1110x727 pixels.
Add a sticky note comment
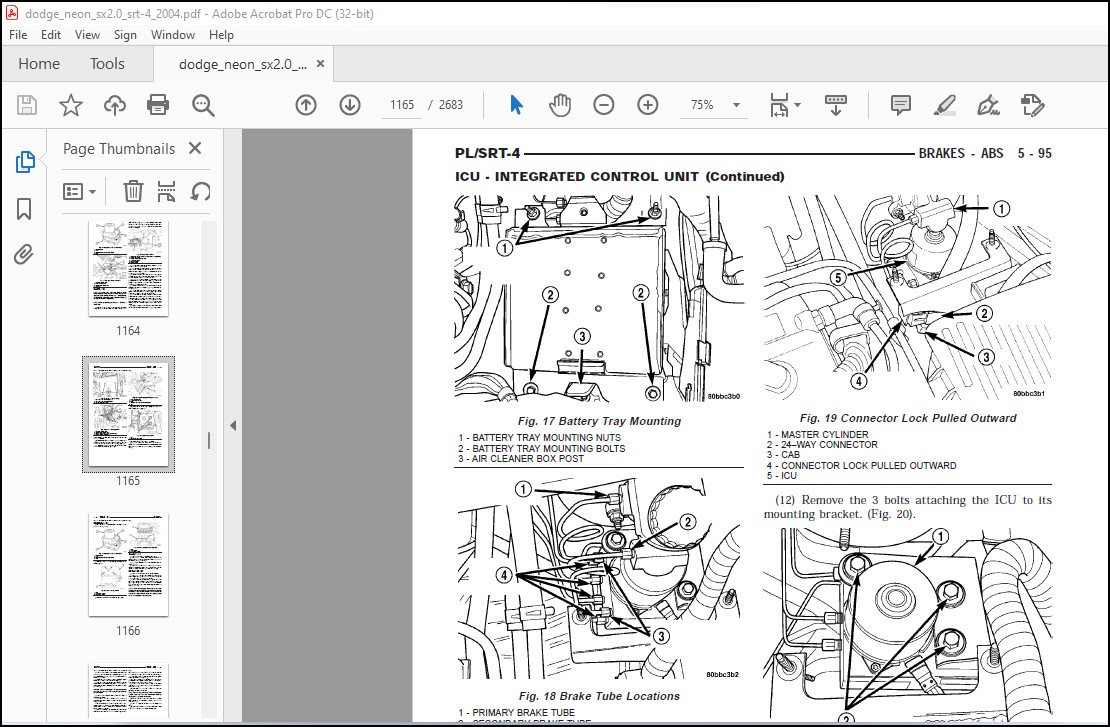click(x=900, y=105)
